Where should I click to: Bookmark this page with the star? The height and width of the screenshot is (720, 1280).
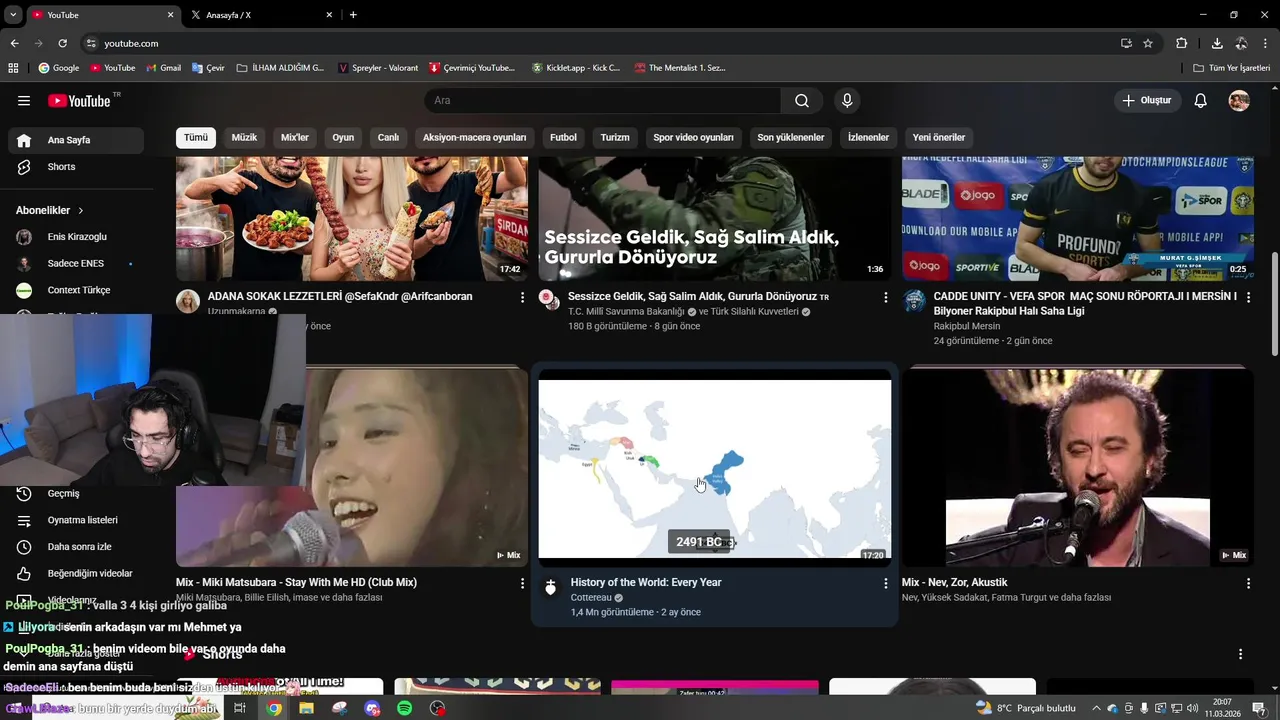point(1148,43)
